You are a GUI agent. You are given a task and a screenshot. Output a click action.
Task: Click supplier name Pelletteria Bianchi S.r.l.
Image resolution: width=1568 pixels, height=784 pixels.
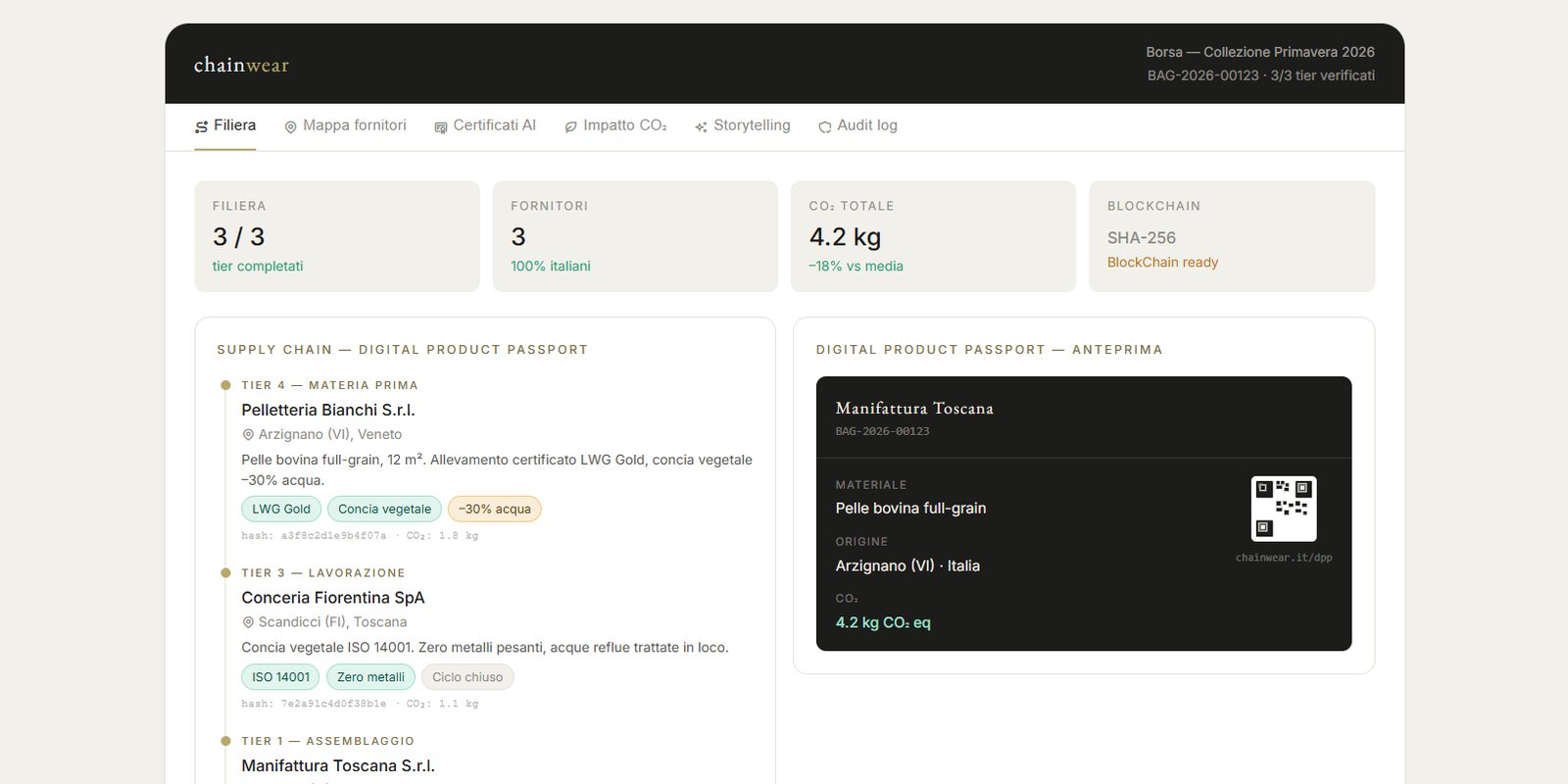point(328,410)
